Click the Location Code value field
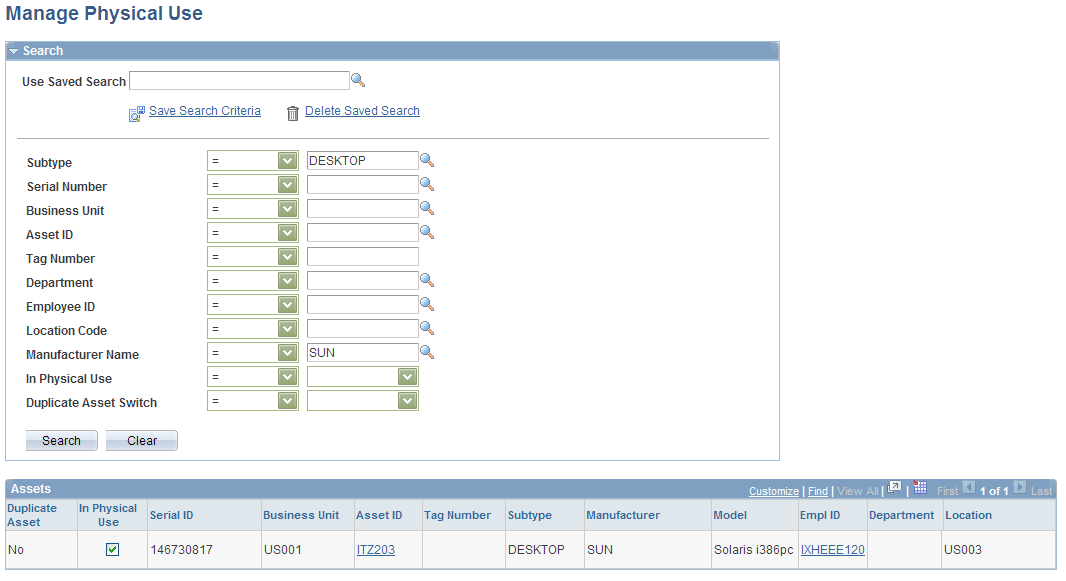The width and height of the screenshot is (1066, 581). coord(362,328)
